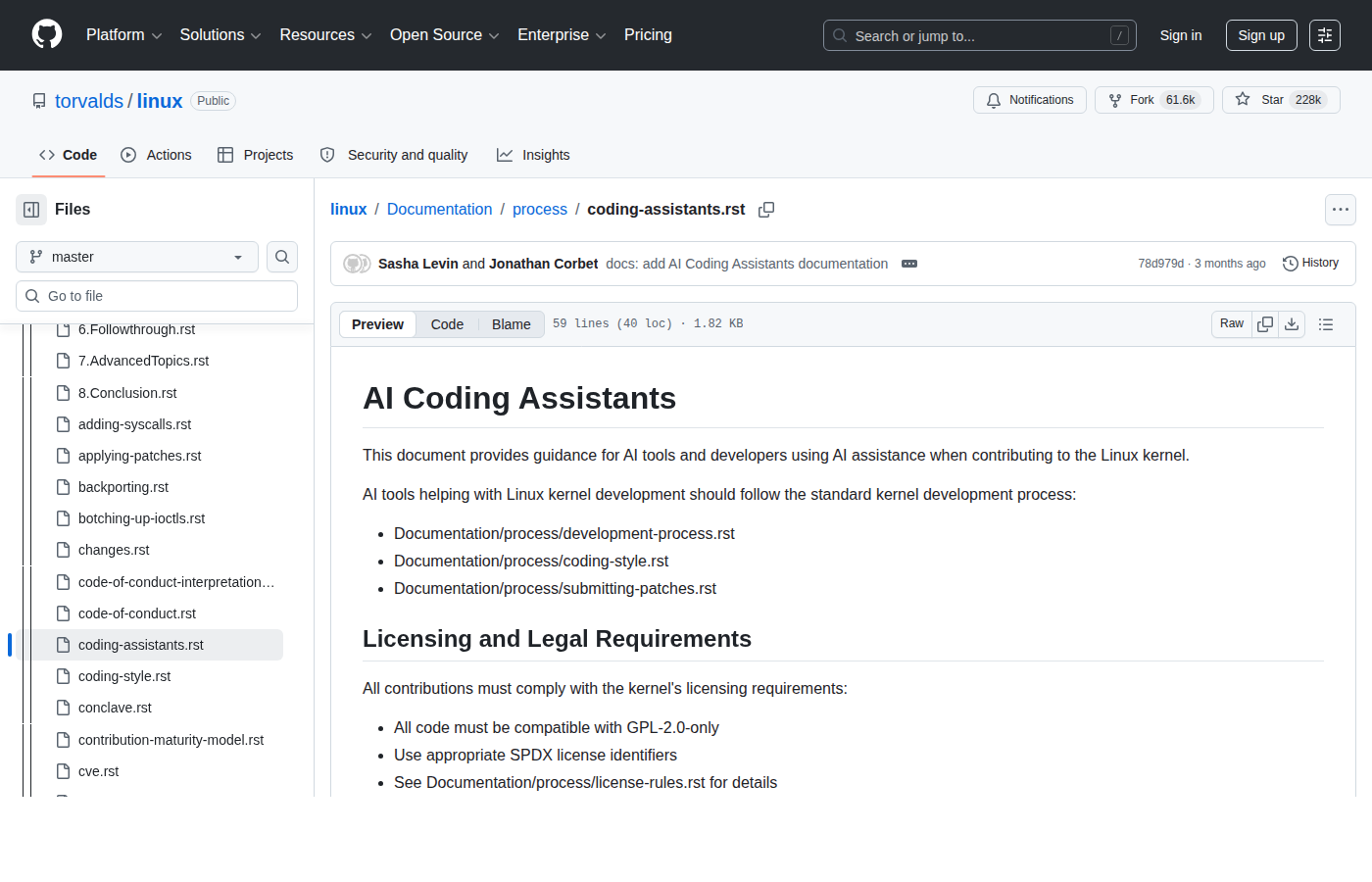Viewport: 1372px width, 882px height.
Task: Enable repository Notifications
Action: click(x=1029, y=99)
